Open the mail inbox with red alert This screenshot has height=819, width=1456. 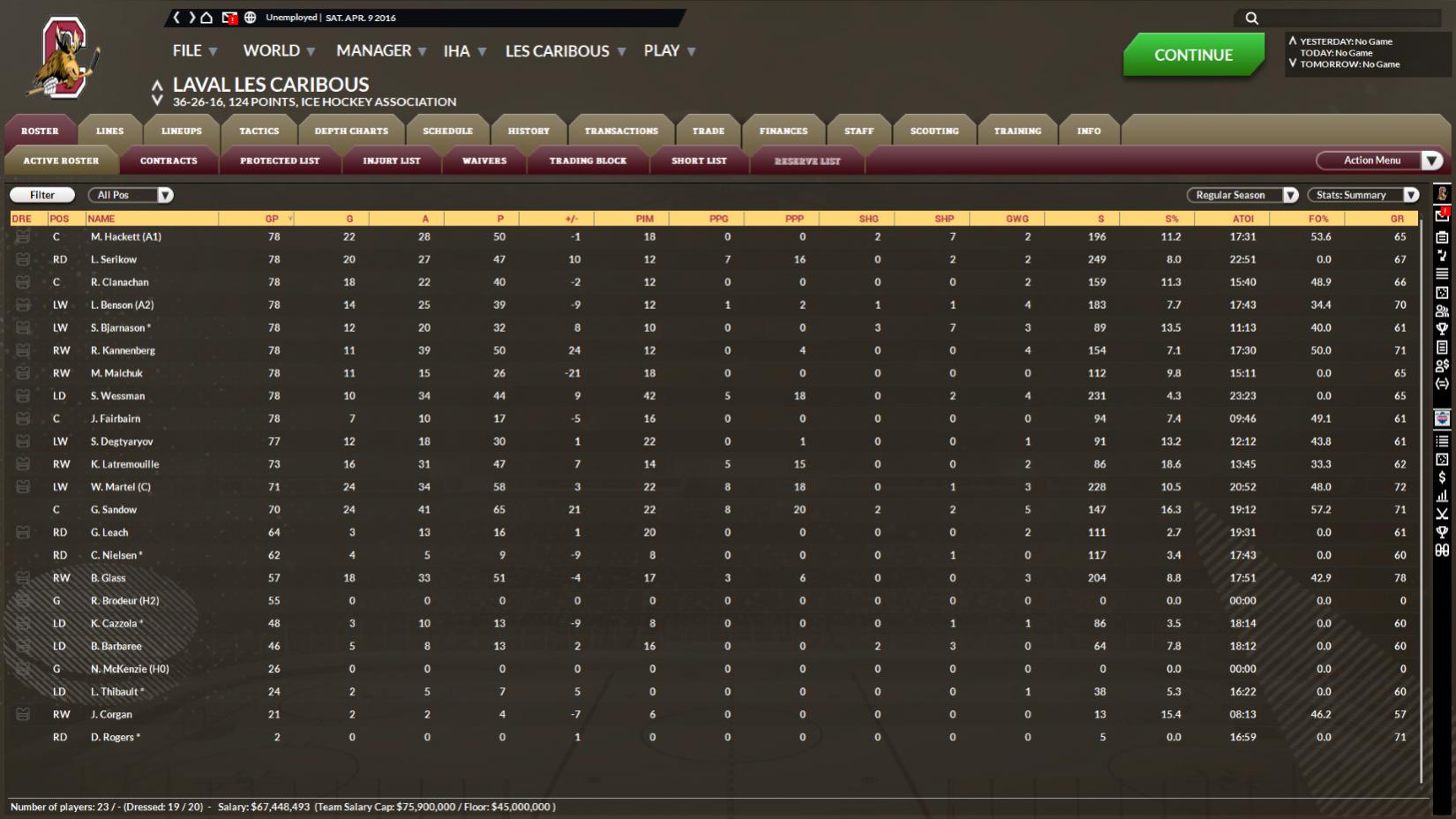(x=229, y=18)
